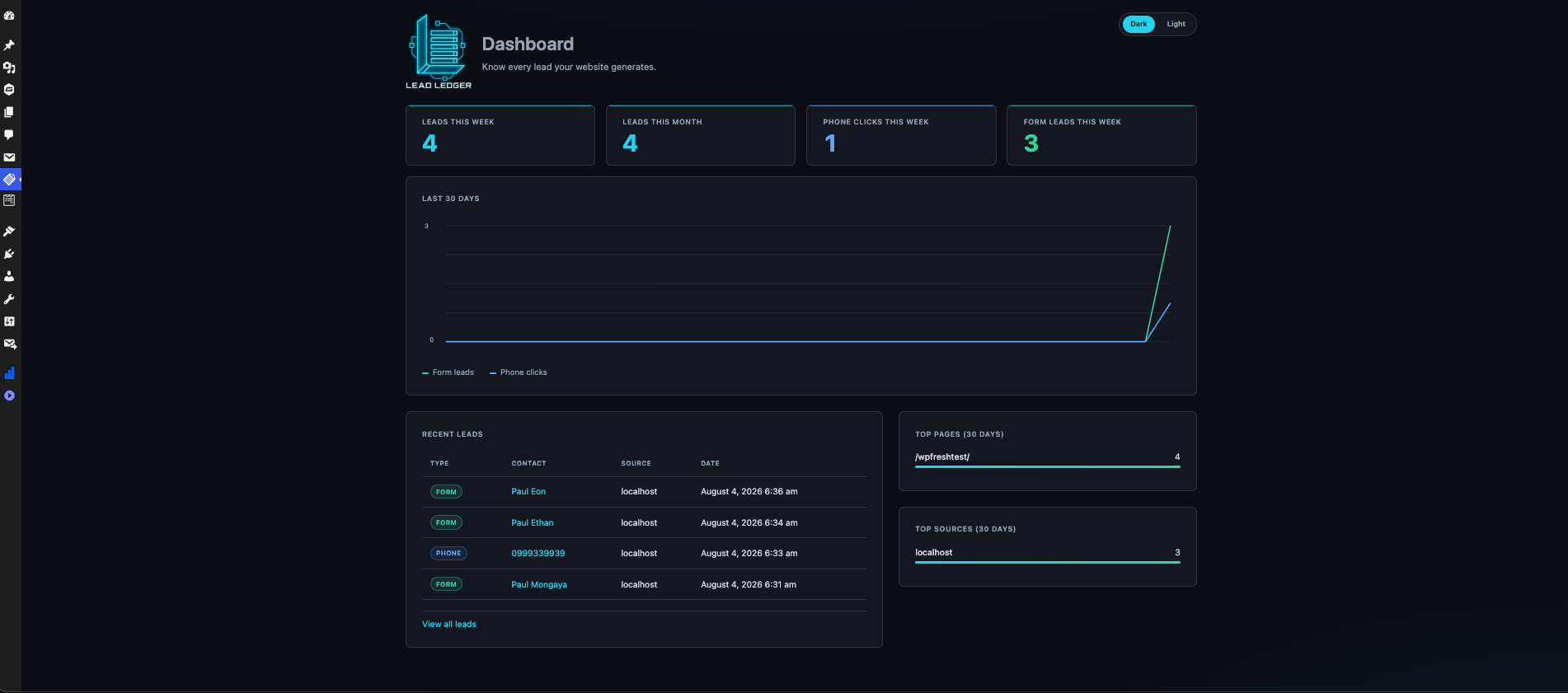This screenshot has height=693, width=1568.
Task: Click localhost source in the 0999339939 row
Action: click(639, 554)
